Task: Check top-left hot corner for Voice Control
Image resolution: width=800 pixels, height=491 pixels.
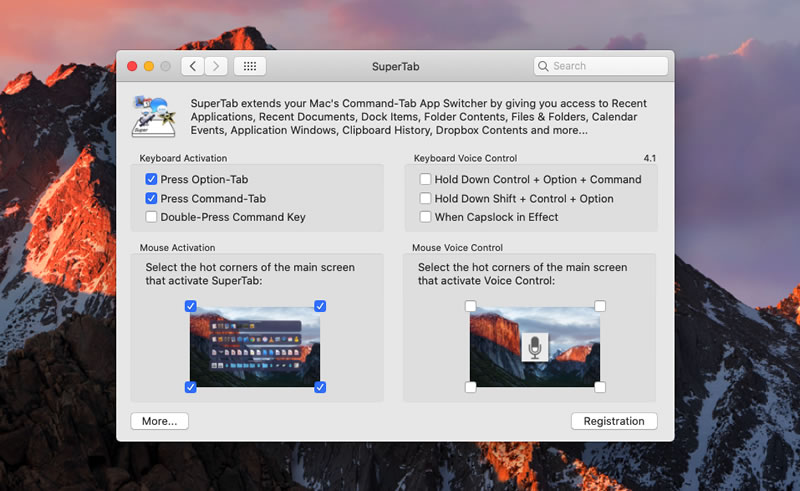Action: [470, 306]
